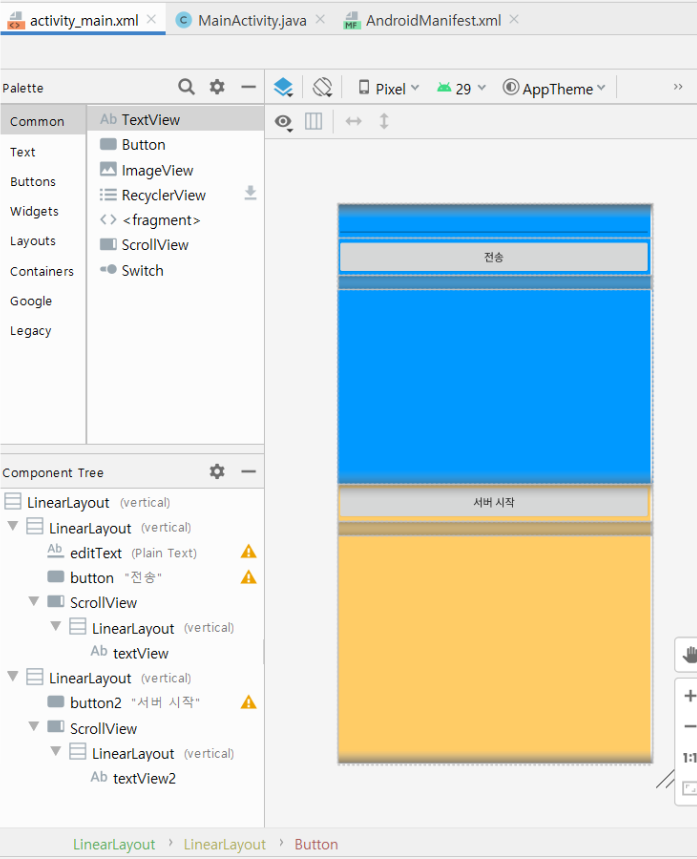The width and height of the screenshot is (697, 859).
Task: Open the Pixel device dropdown
Action: click(389, 88)
